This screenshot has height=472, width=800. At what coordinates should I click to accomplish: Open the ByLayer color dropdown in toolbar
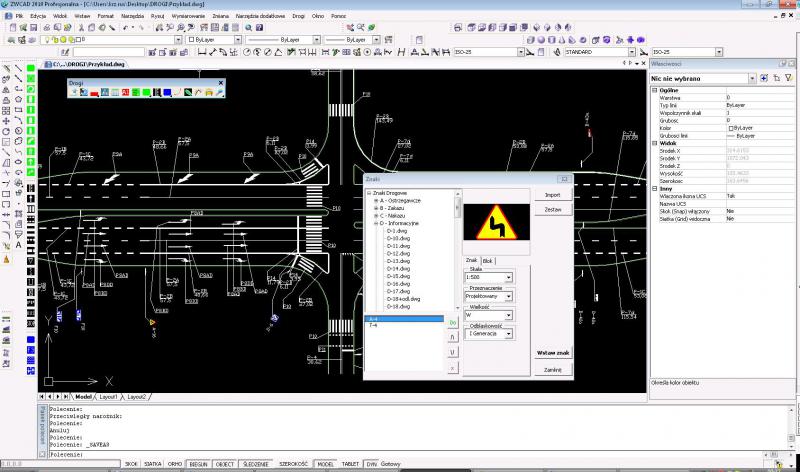pyautogui.click(x=238, y=40)
